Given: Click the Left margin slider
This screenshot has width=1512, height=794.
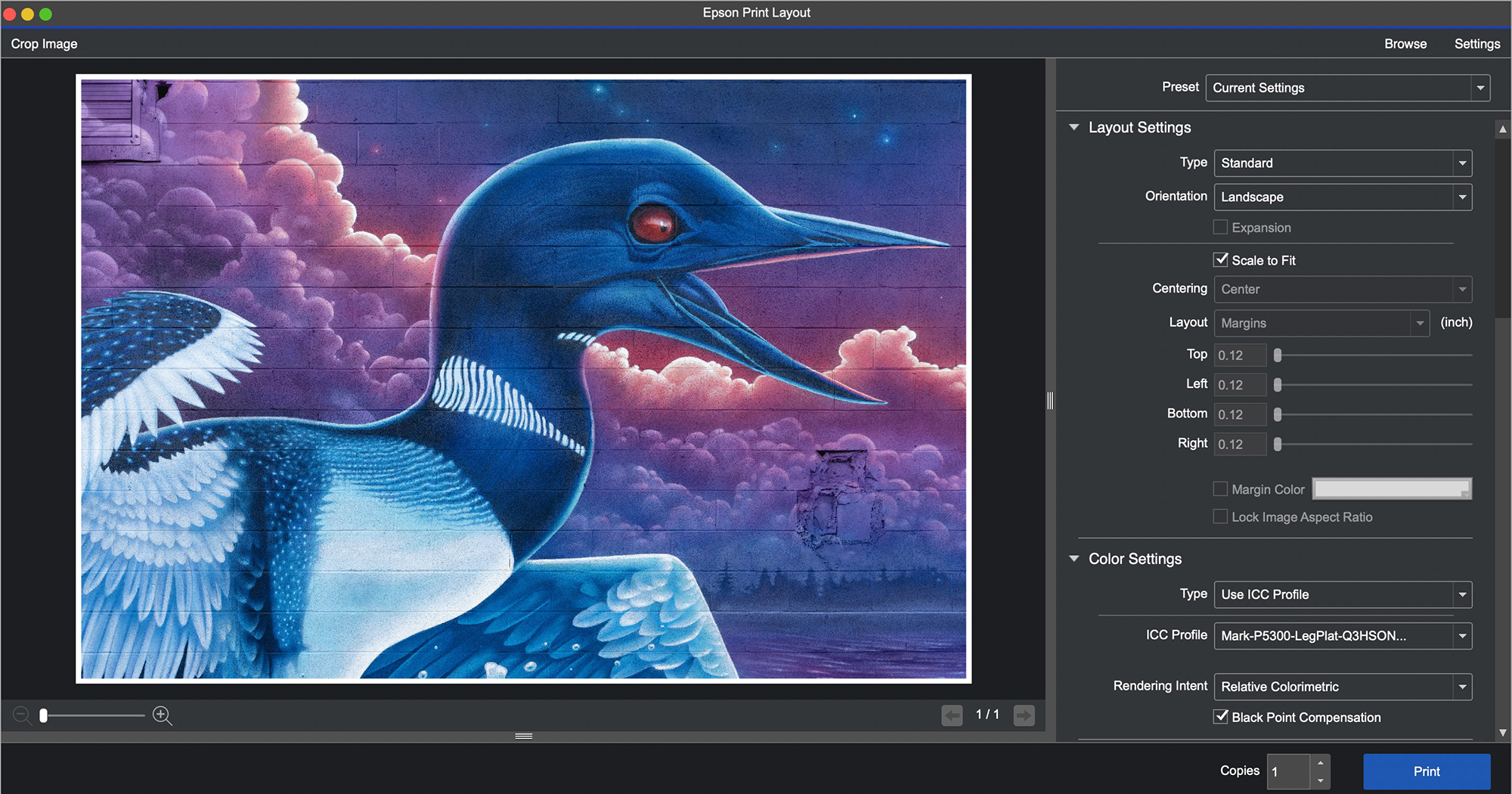Looking at the screenshot, I should point(1374,385).
